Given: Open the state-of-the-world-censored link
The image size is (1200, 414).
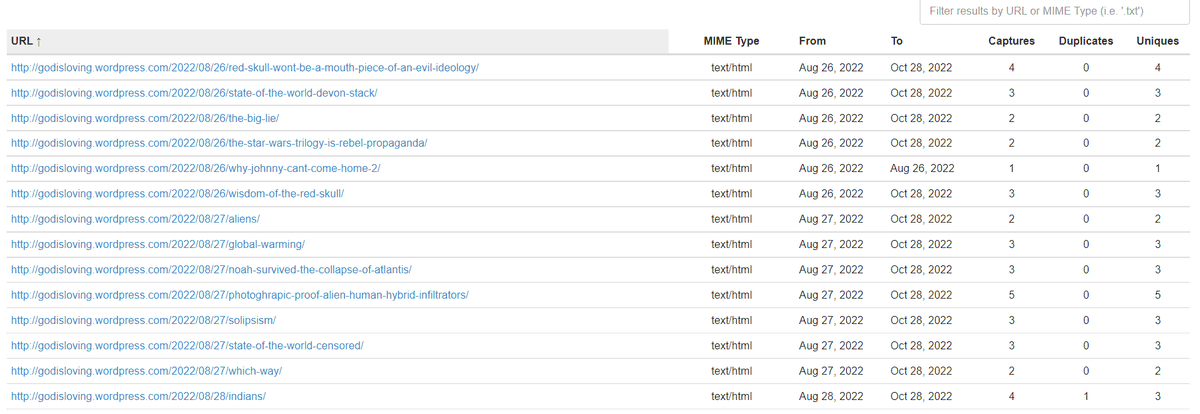Looking at the screenshot, I should tap(187, 346).
